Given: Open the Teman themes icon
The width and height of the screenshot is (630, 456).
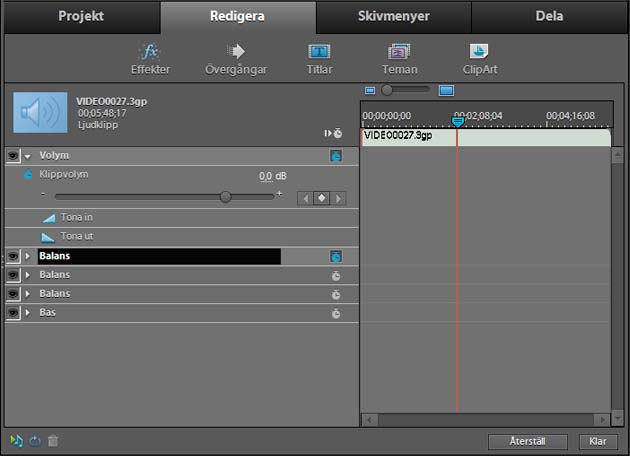Looking at the screenshot, I should point(399,59).
